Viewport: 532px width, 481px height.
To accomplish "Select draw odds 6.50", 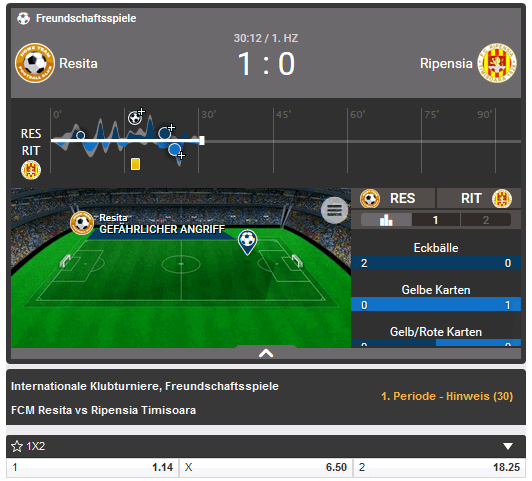I will (x=266, y=467).
